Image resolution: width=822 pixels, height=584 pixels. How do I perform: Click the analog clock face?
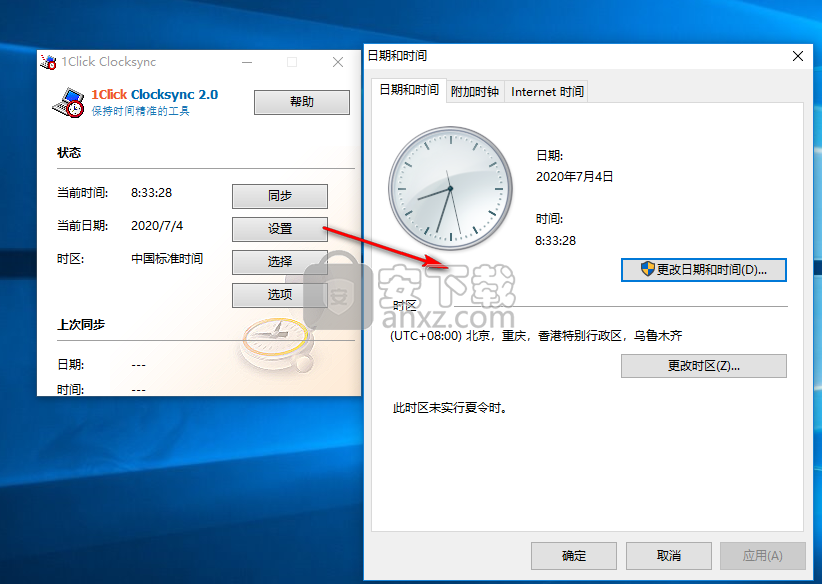[x=450, y=188]
